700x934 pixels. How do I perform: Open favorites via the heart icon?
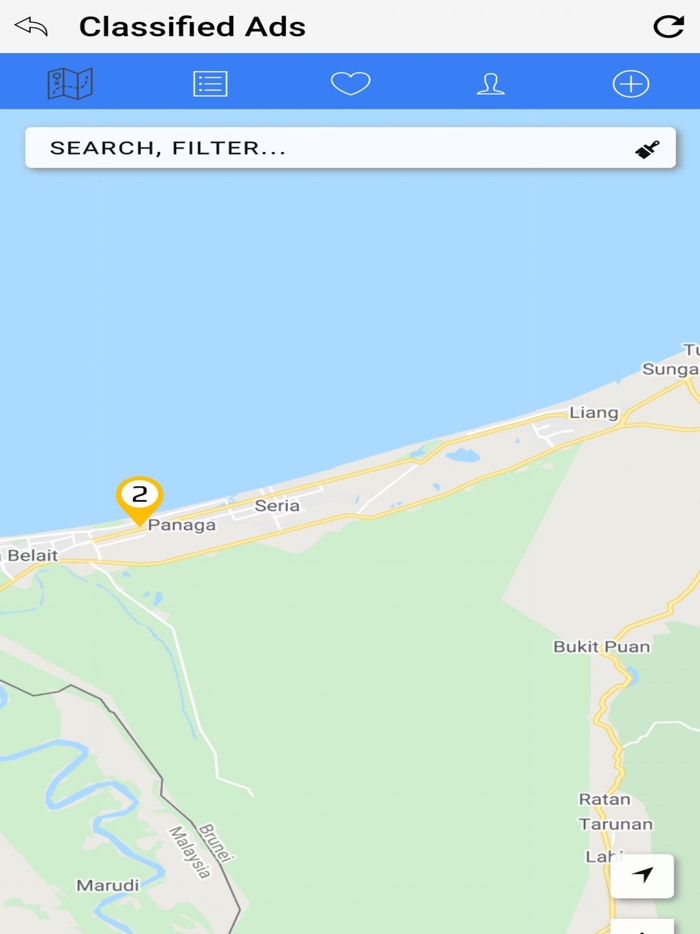pyautogui.click(x=351, y=83)
